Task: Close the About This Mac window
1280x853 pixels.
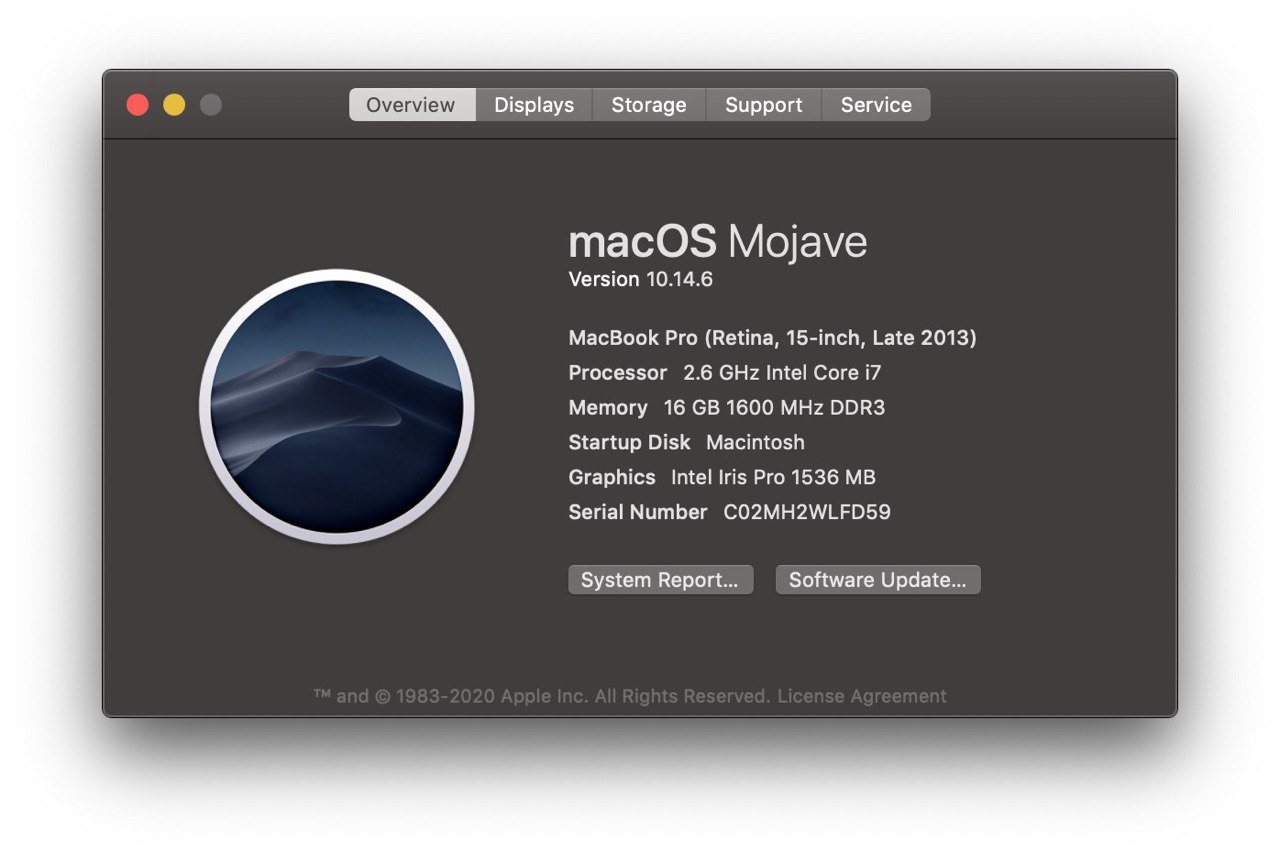Action: pyautogui.click(x=138, y=105)
